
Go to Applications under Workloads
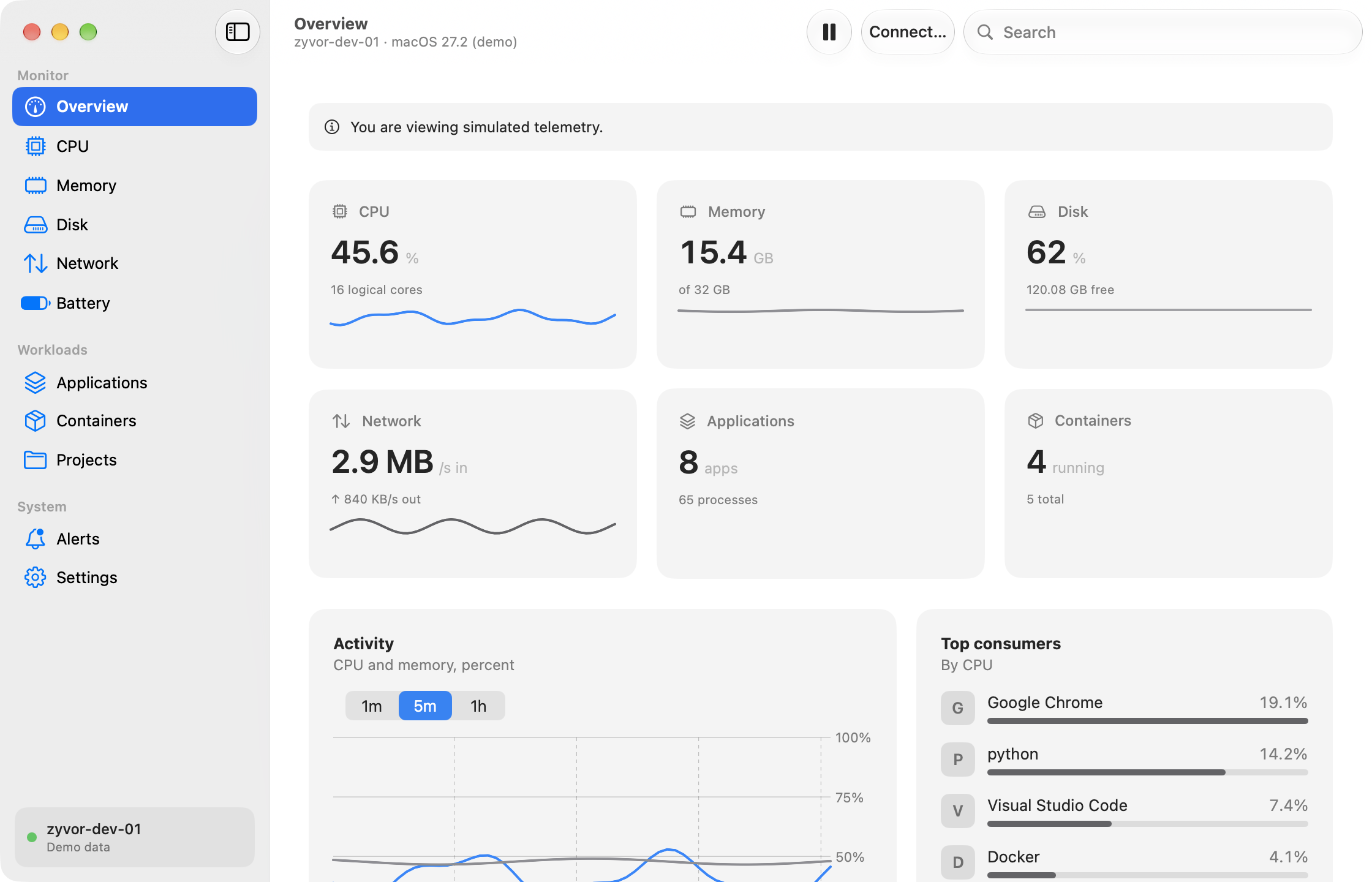coord(135,383)
